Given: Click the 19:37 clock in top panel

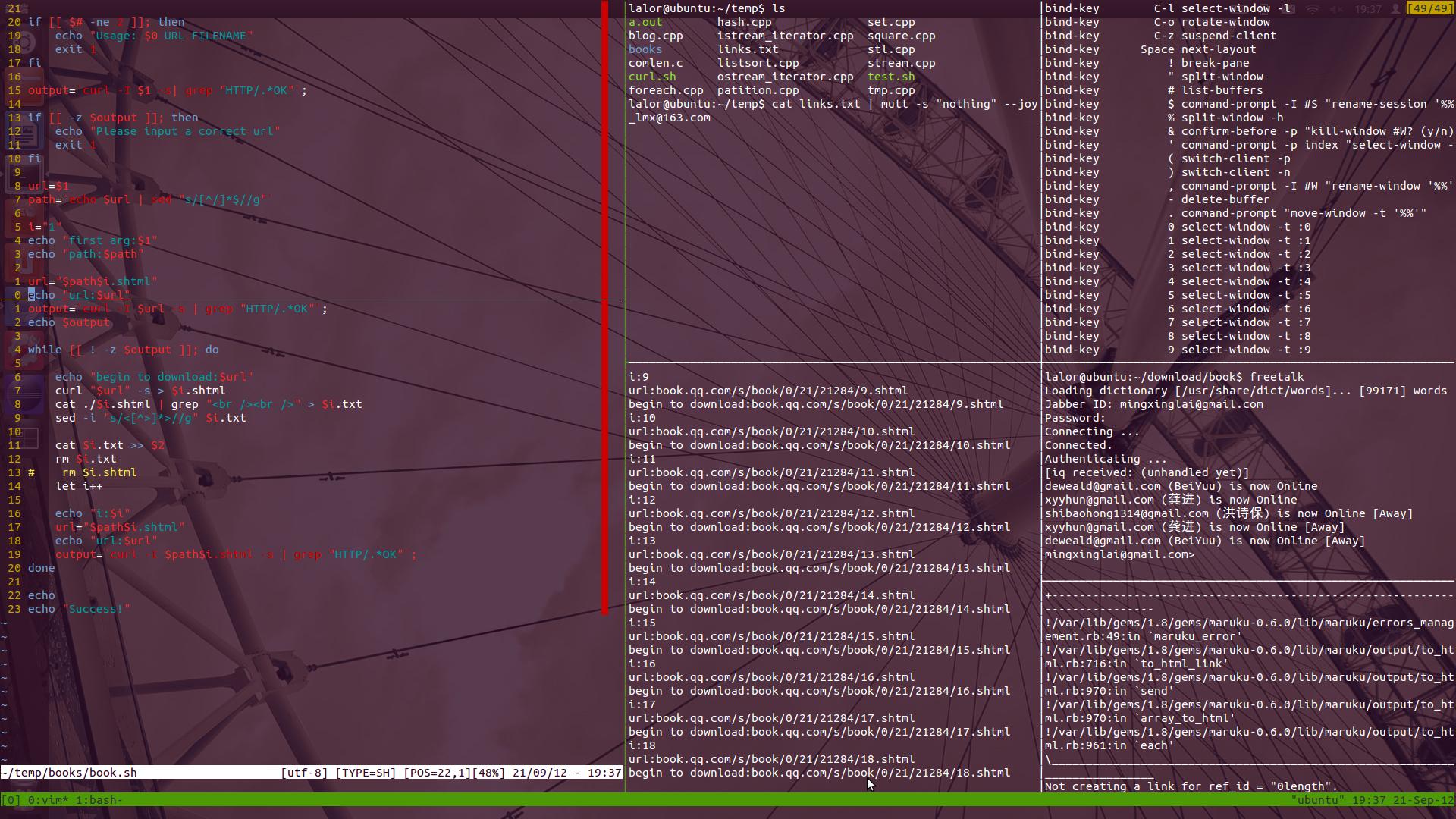Looking at the screenshot, I should (x=1368, y=9).
